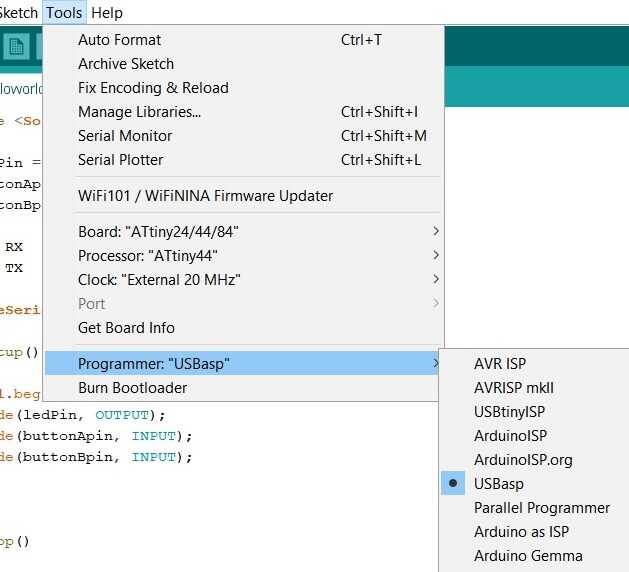Open Manage Libraries

139,112
